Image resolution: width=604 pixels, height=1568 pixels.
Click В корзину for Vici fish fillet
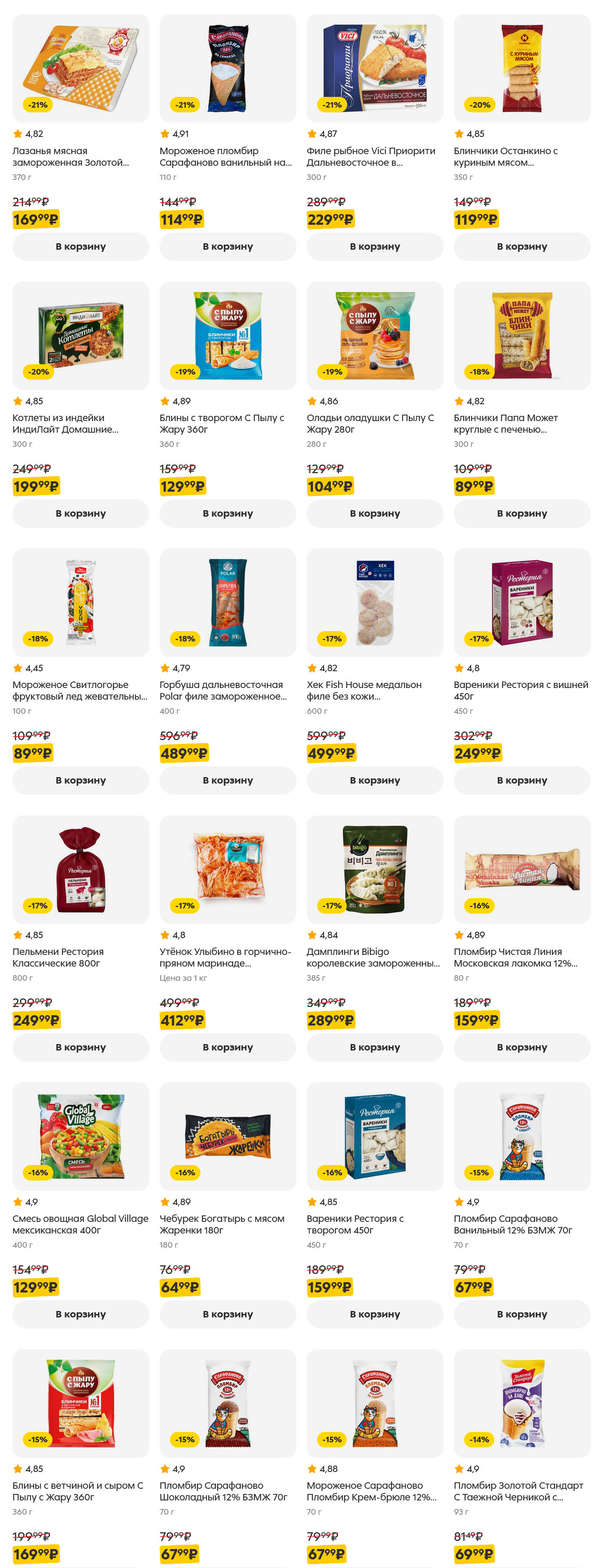pyautogui.click(x=375, y=247)
